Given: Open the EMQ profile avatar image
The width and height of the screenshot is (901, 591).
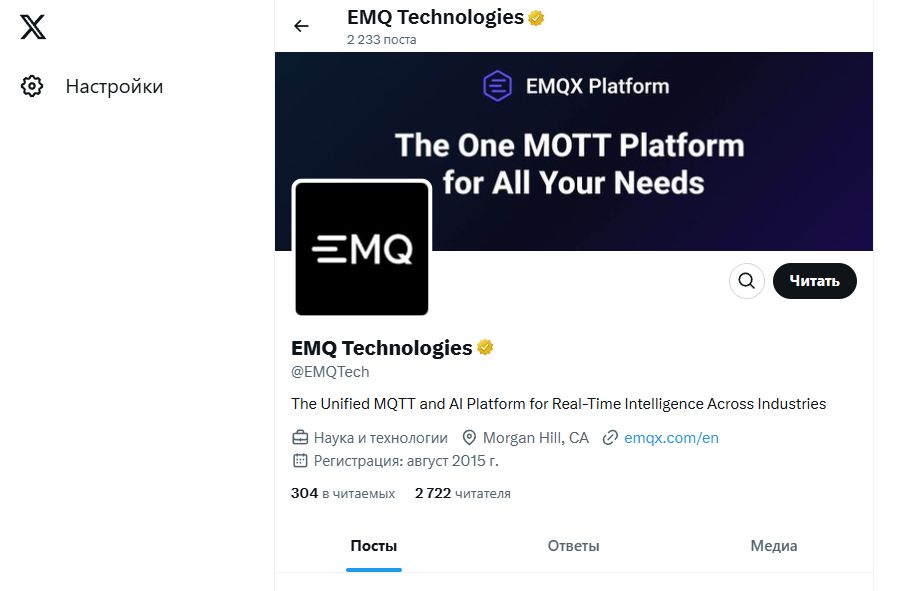Looking at the screenshot, I should click(x=361, y=248).
